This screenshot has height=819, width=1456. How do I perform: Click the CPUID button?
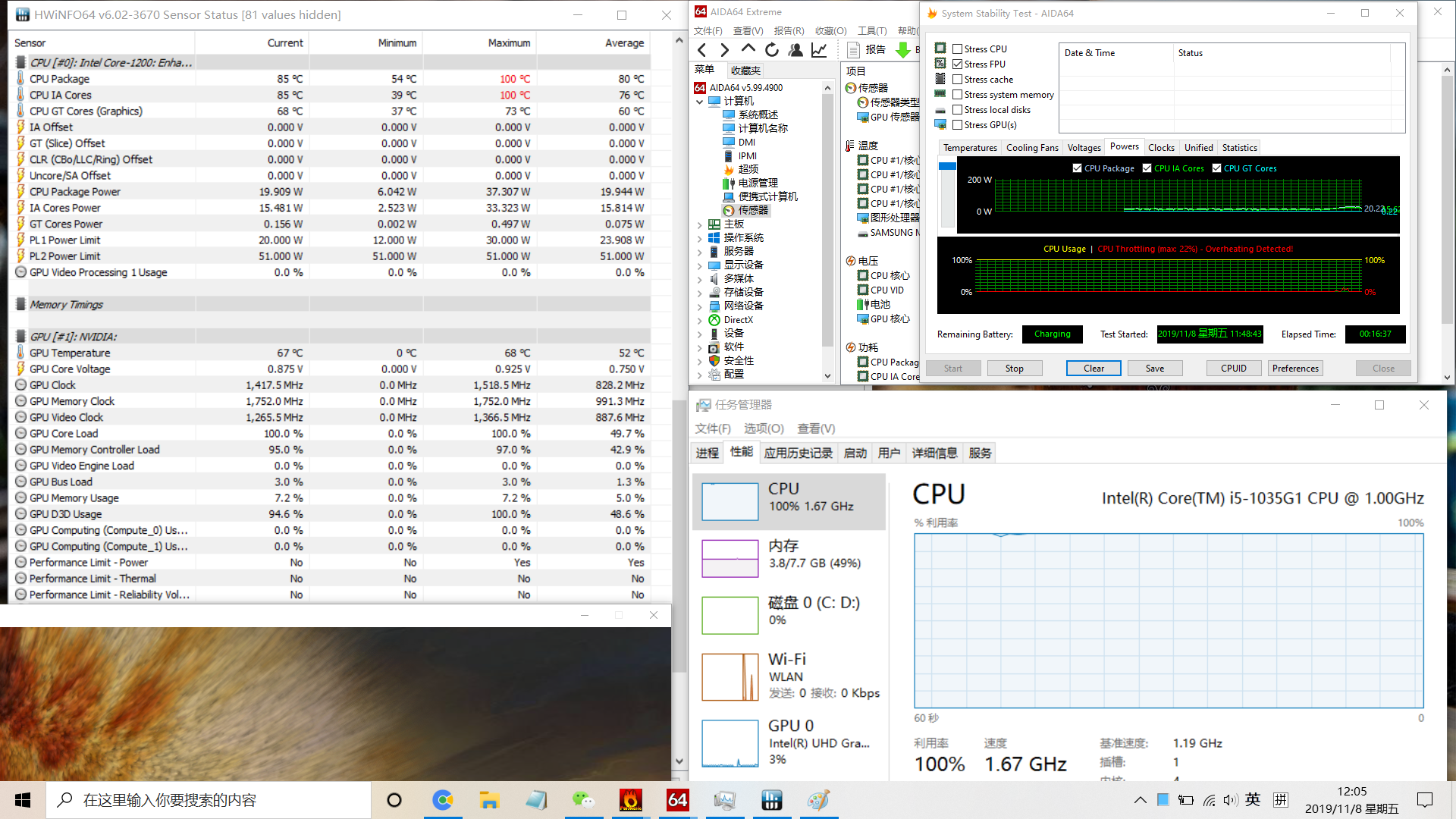pyautogui.click(x=1234, y=369)
